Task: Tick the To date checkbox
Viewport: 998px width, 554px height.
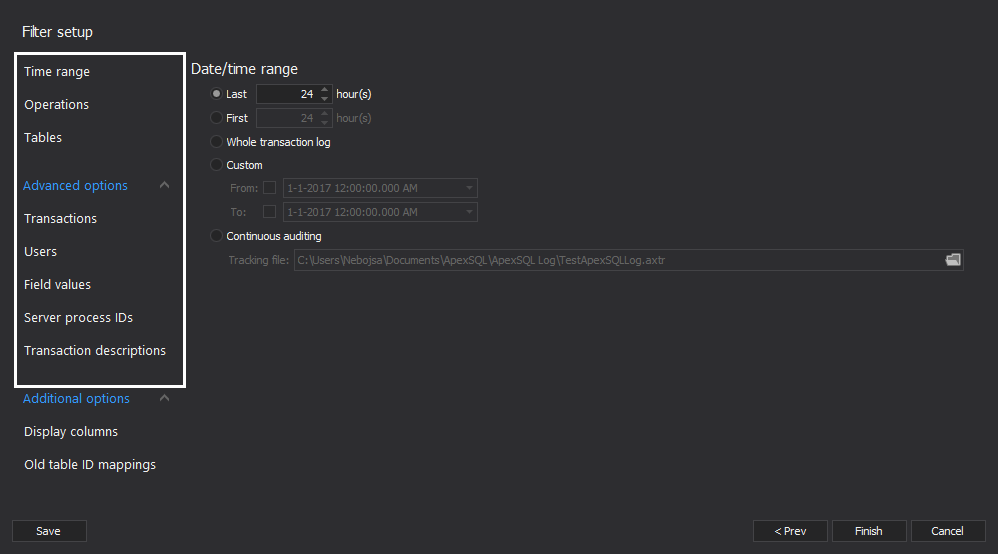Action: [269, 211]
